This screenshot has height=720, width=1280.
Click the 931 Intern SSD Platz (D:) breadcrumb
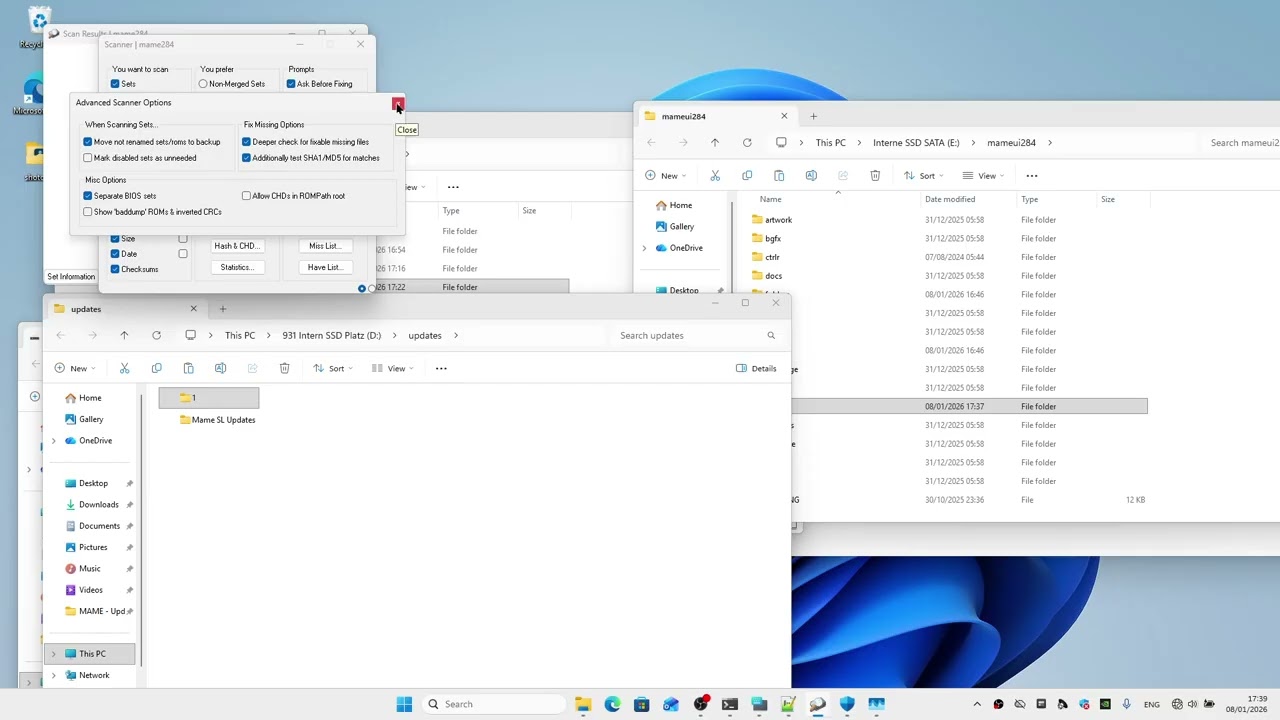(331, 335)
